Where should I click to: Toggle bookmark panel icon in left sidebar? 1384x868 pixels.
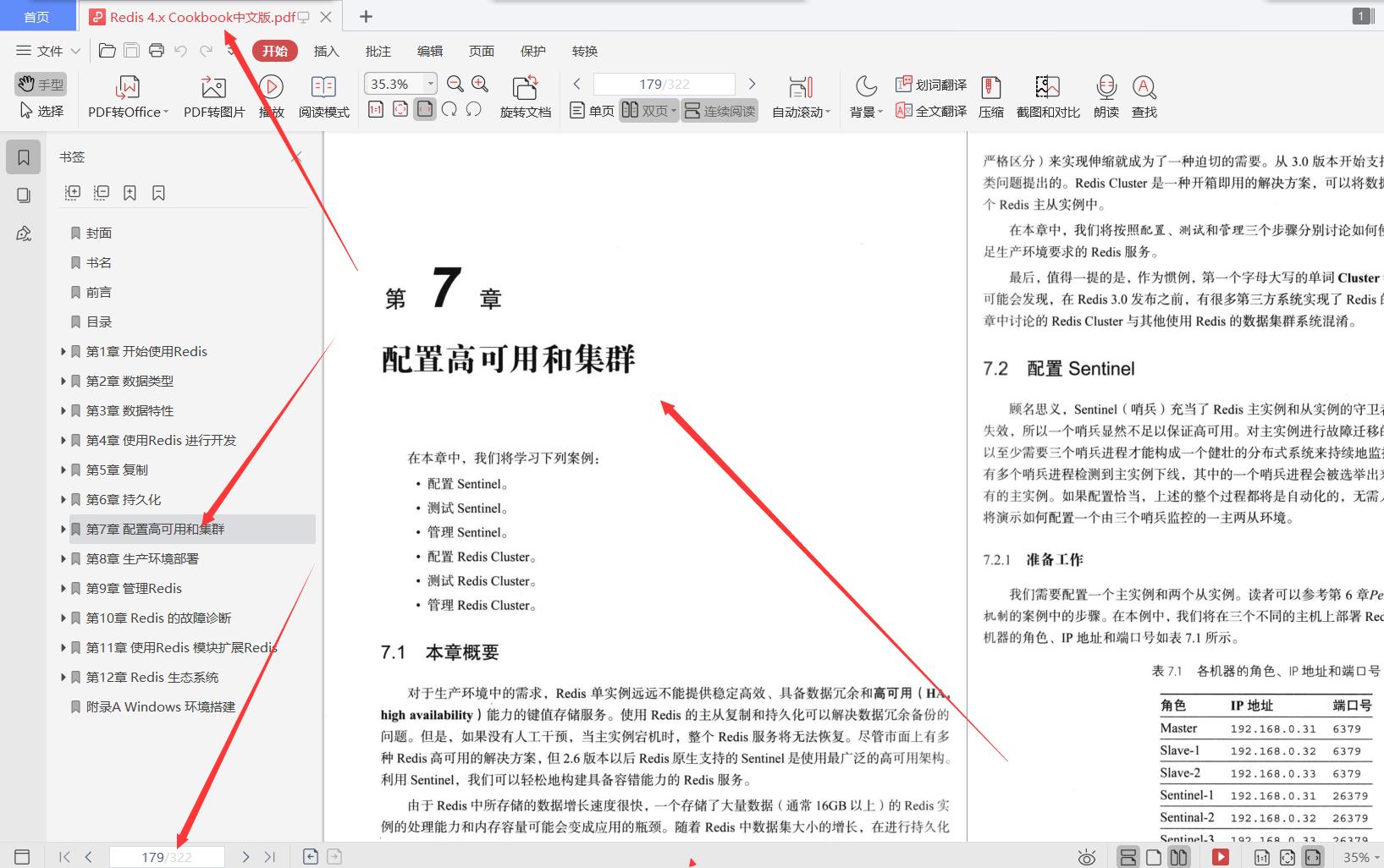point(24,157)
